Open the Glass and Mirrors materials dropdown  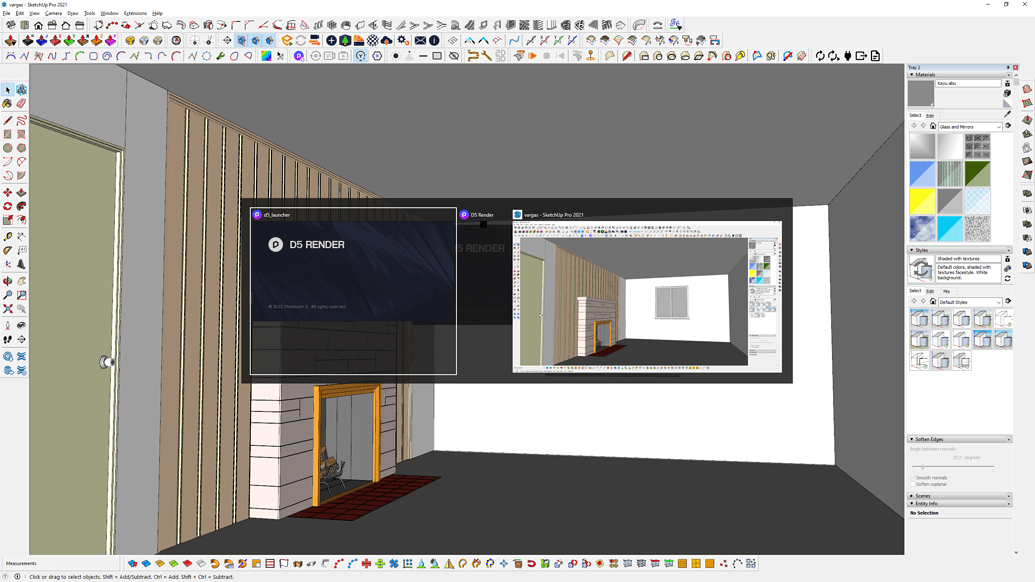pyautogui.click(x=970, y=127)
